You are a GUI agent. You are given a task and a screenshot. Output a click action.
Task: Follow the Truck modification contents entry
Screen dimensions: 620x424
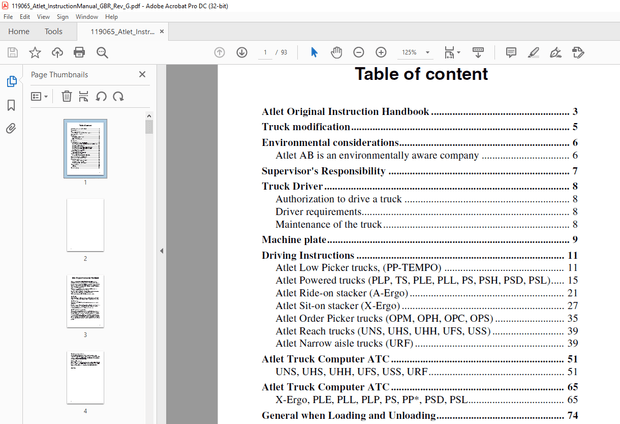(420, 127)
